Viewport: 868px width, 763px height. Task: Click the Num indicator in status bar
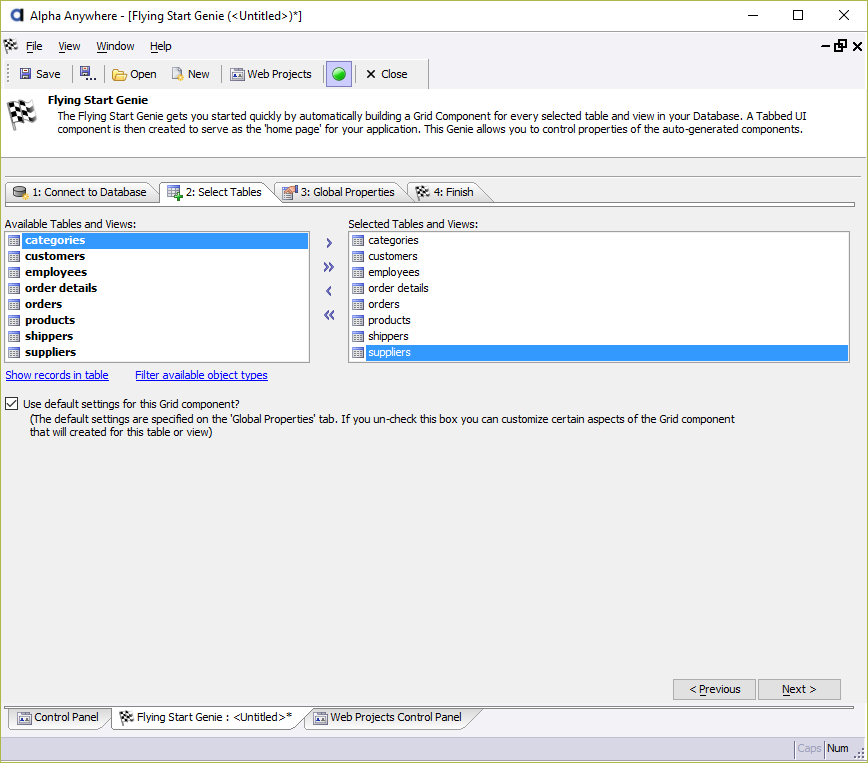(838, 749)
